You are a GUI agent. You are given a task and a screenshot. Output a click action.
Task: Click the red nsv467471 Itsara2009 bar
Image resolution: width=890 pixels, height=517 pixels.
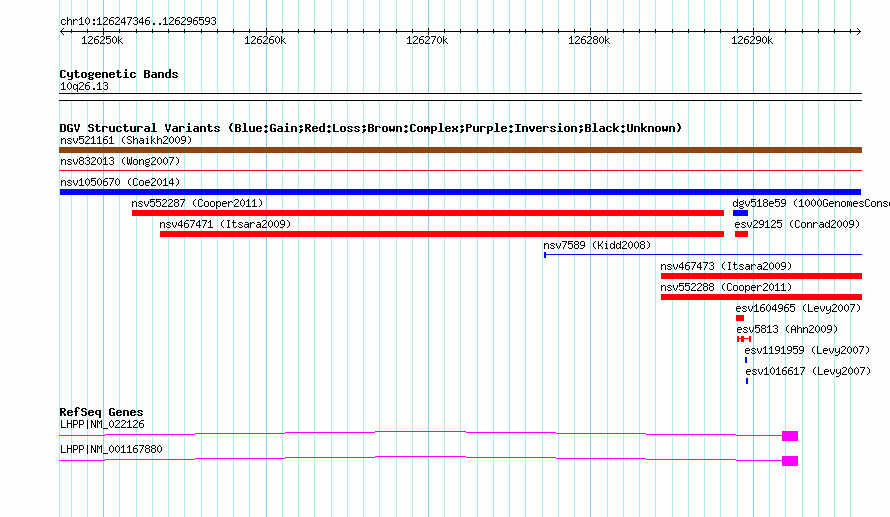442,234
